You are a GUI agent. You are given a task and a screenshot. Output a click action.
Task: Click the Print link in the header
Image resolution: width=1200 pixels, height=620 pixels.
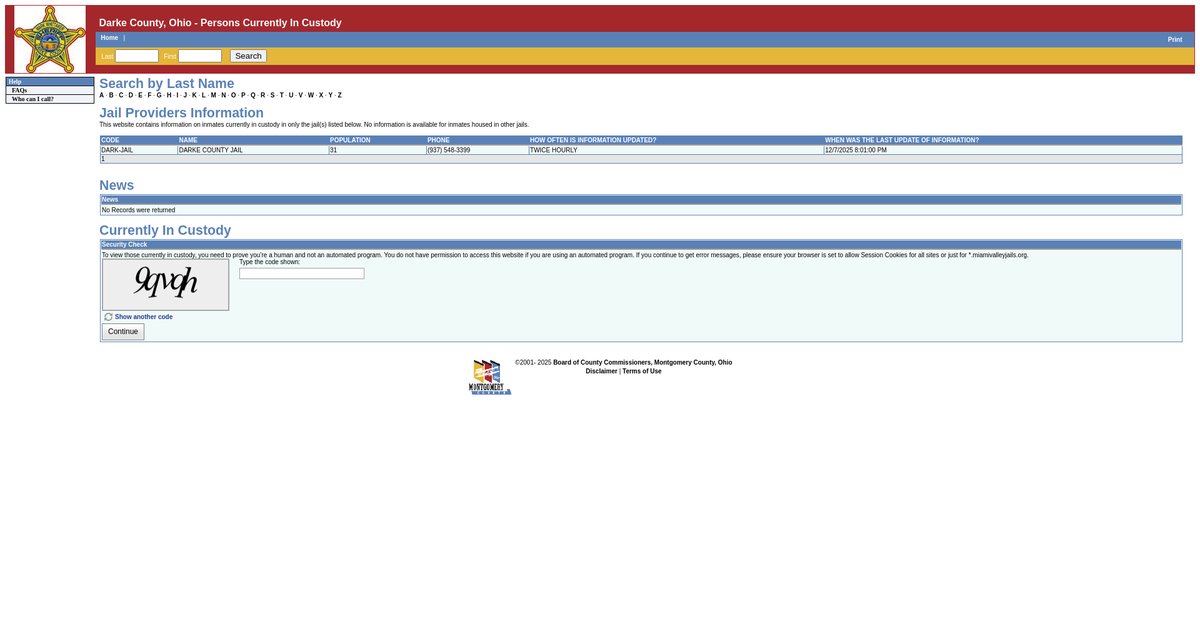pos(1175,39)
